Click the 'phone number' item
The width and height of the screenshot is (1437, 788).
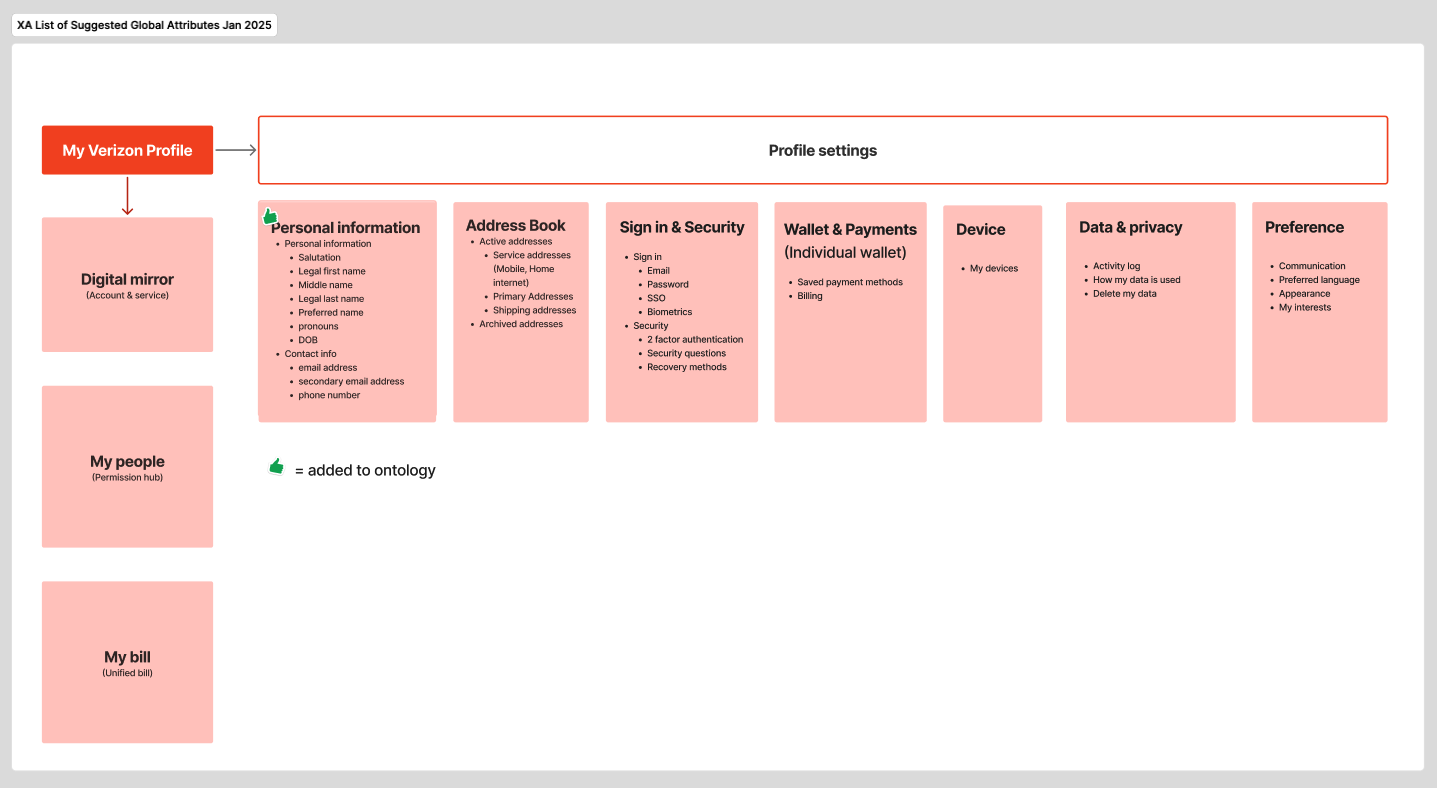click(329, 396)
